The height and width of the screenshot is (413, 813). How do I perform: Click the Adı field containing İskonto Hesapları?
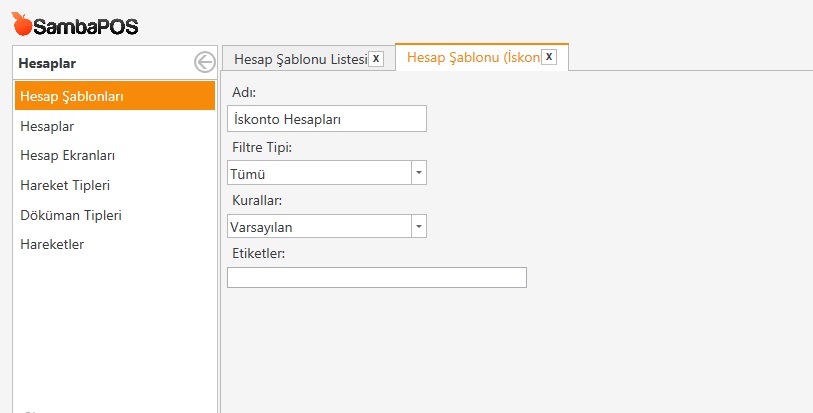click(326, 118)
